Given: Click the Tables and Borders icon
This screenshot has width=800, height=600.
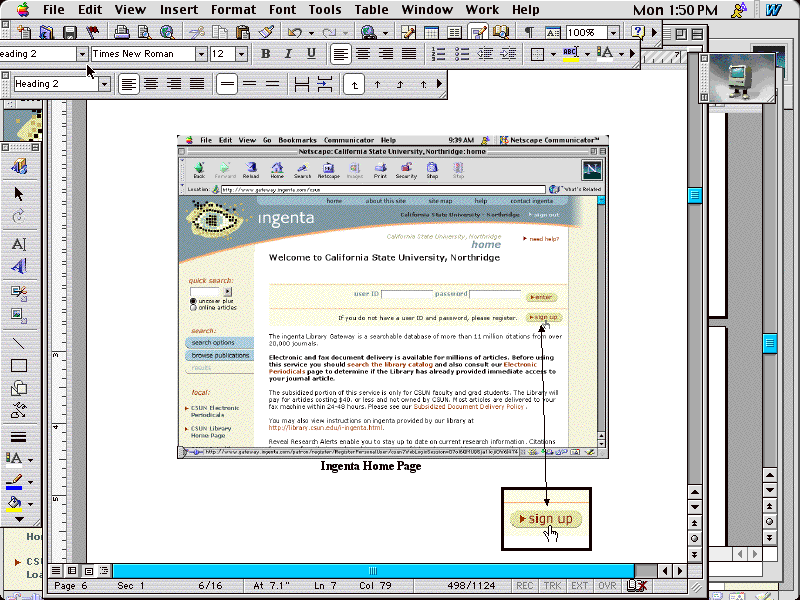Looking at the screenshot, I should coord(408,32).
